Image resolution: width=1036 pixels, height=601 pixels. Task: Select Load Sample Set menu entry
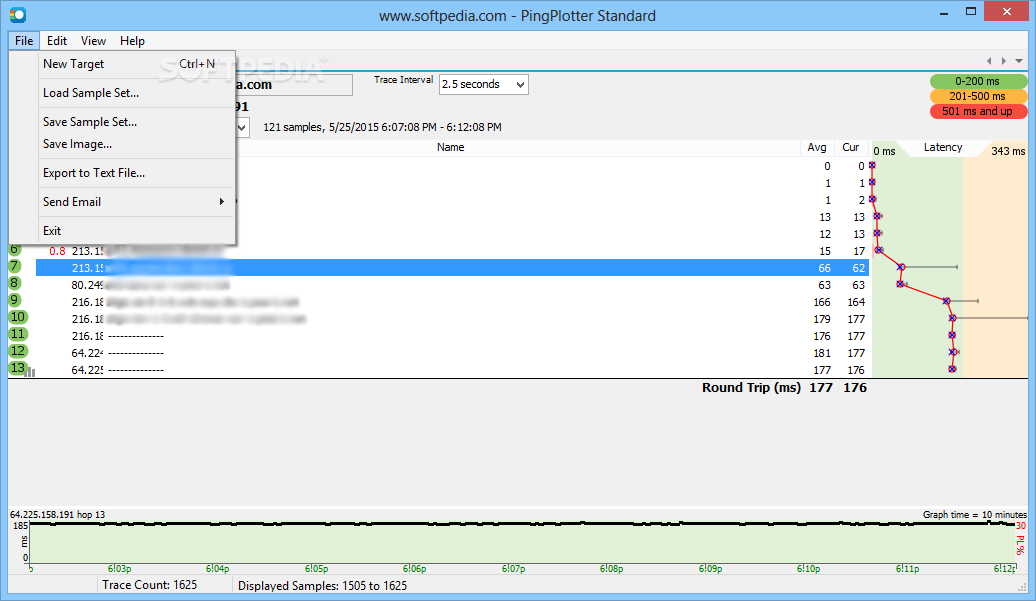point(136,93)
